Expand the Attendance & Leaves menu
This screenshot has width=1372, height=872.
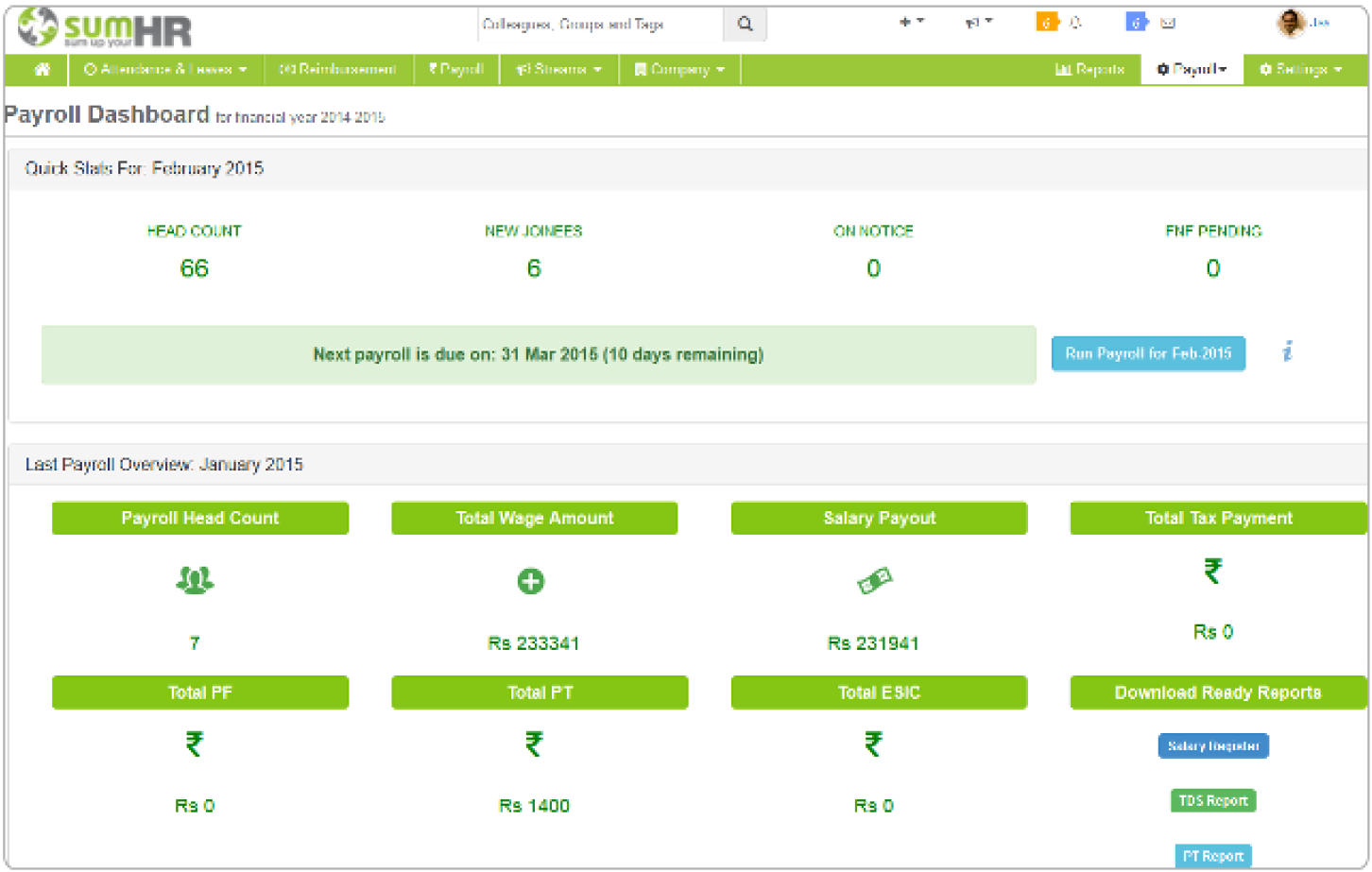165,69
